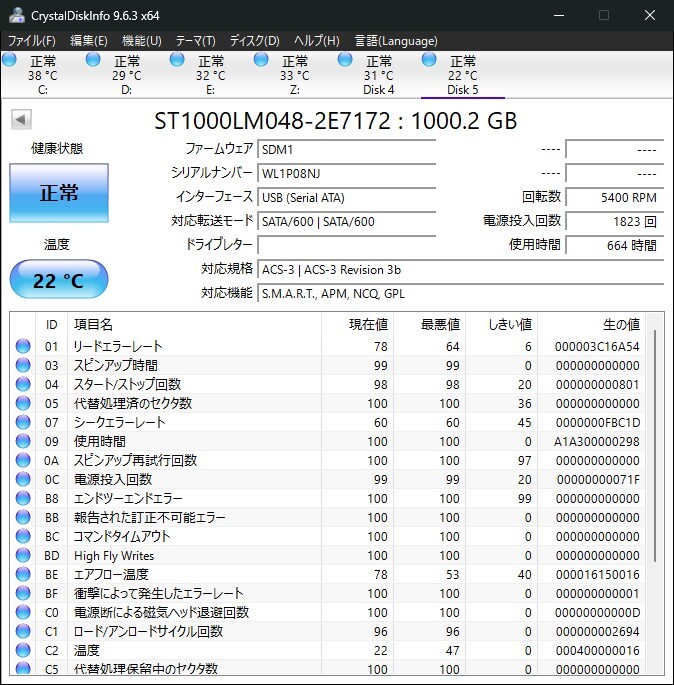Click the blue orb beside エアフロー温度 row
Image resolution: width=674 pixels, height=685 pixels.
click(23, 575)
